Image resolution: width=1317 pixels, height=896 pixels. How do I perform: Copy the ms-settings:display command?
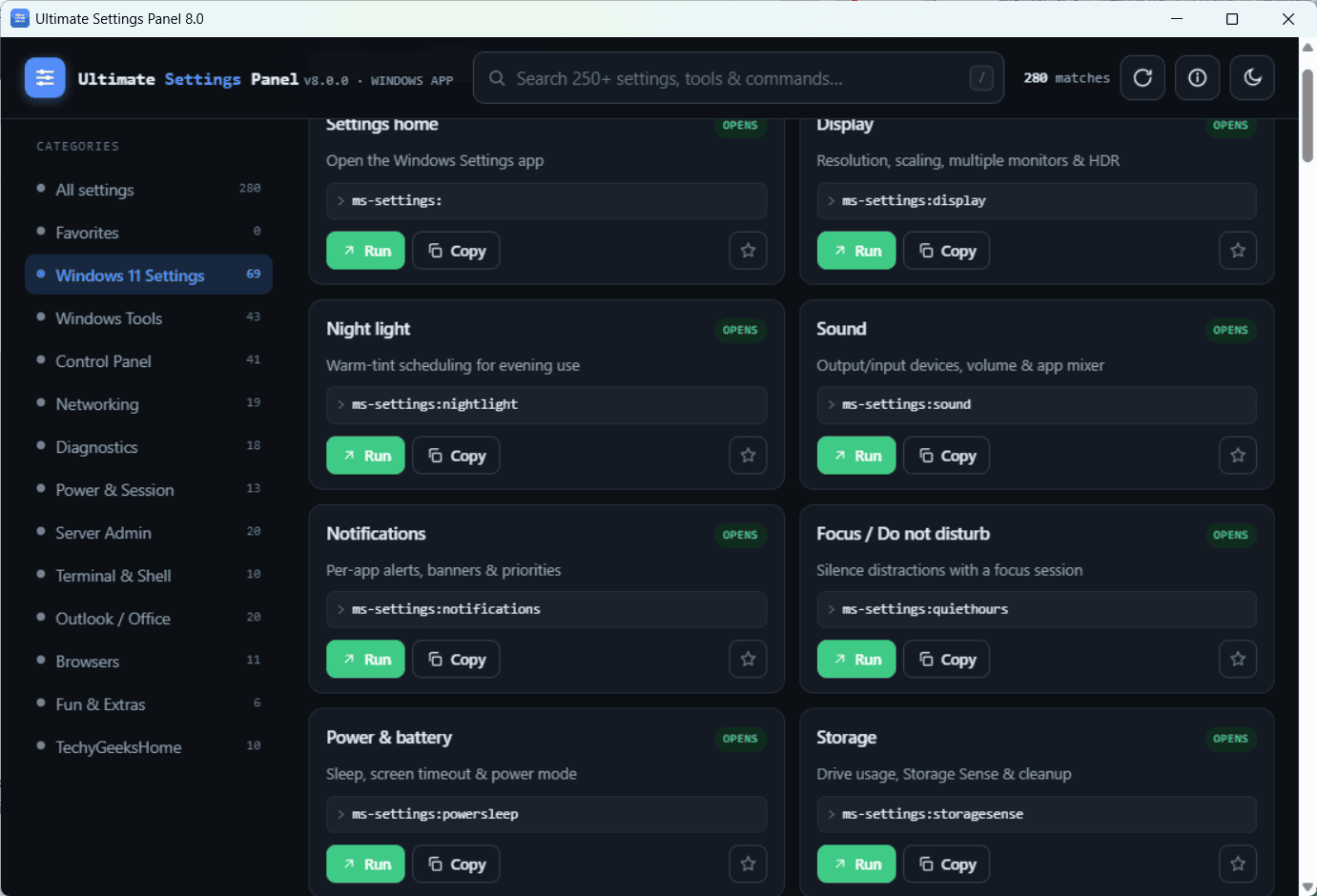click(x=947, y=251)
